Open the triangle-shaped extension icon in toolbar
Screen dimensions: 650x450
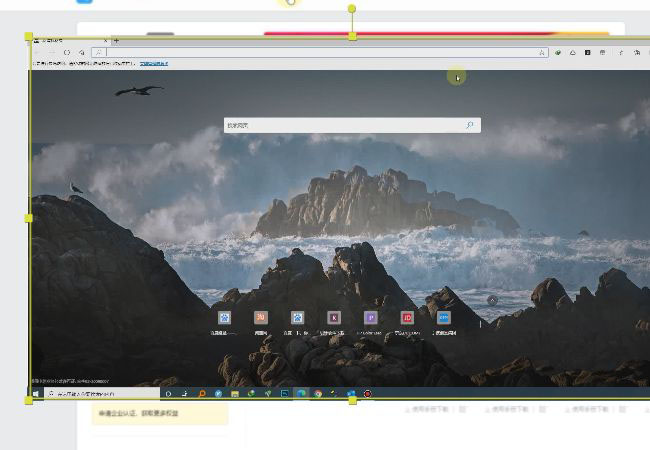click(572, 53)
